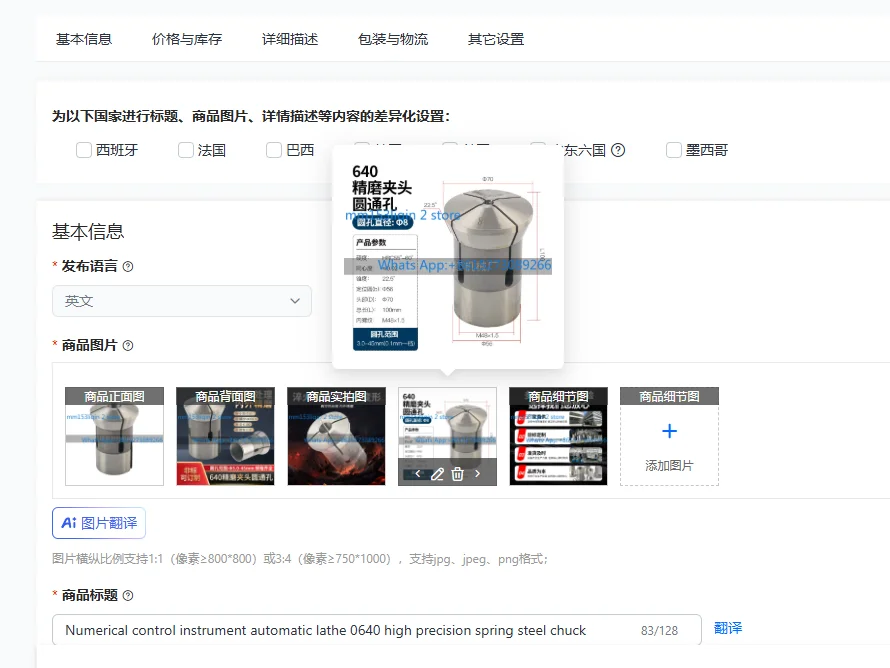890x668 pixels.
Task: Click the edit pencil icon on hovered thumbnail
Action: (x=437, y=474)
